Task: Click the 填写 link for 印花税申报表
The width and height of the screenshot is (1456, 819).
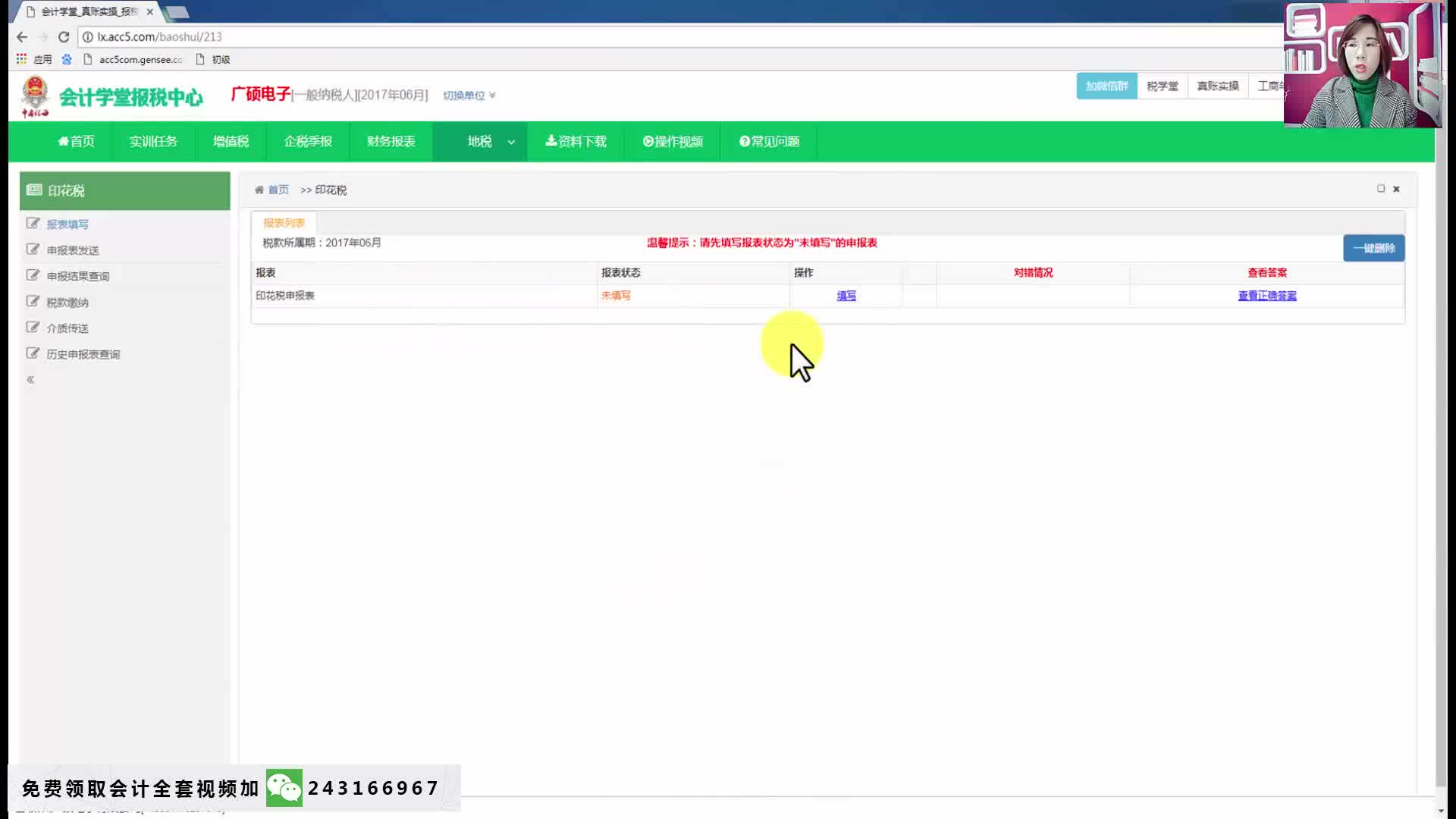Action: coord(846,296)
